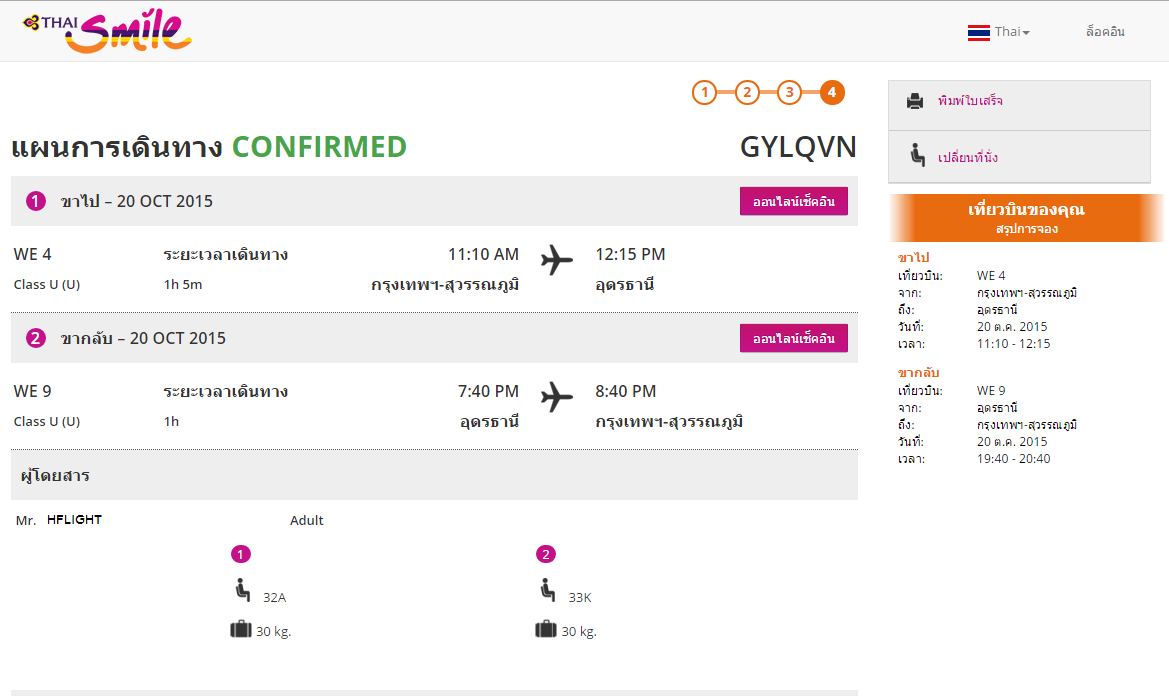Click the seat icon beside 32A
1169x696 pixels.
point(241,591)
